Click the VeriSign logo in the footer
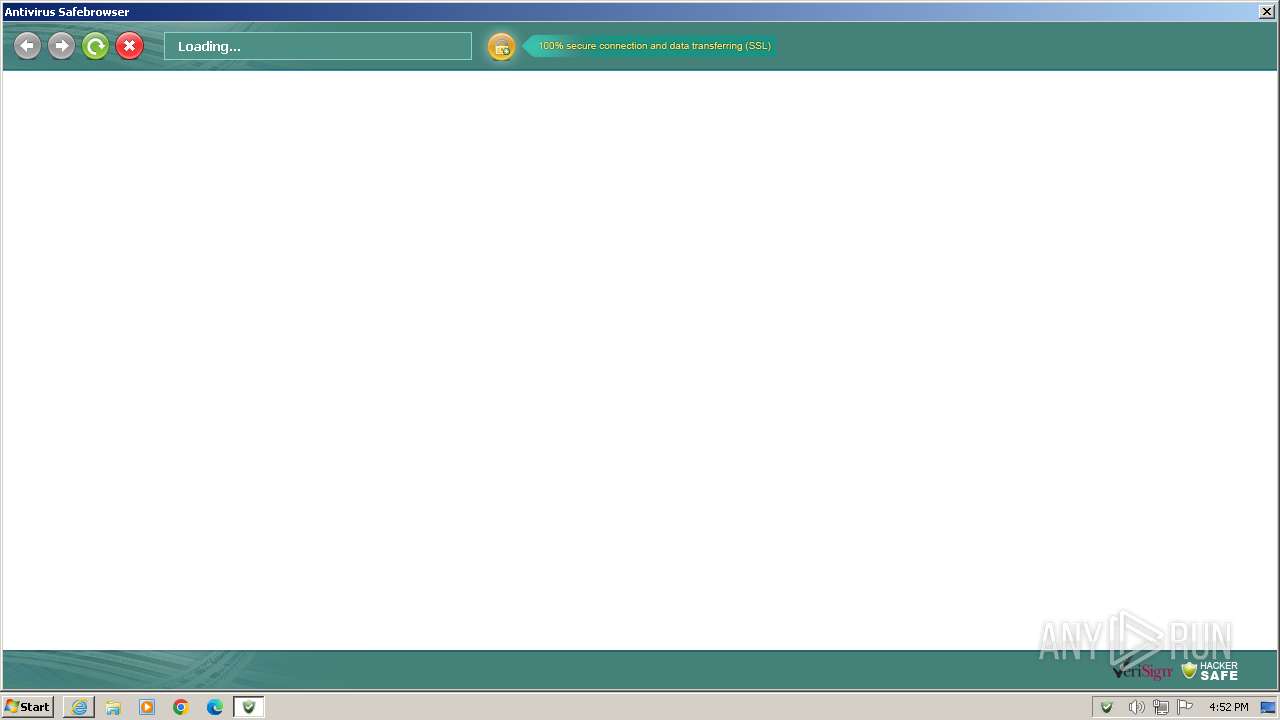 tap(1142, 671)
